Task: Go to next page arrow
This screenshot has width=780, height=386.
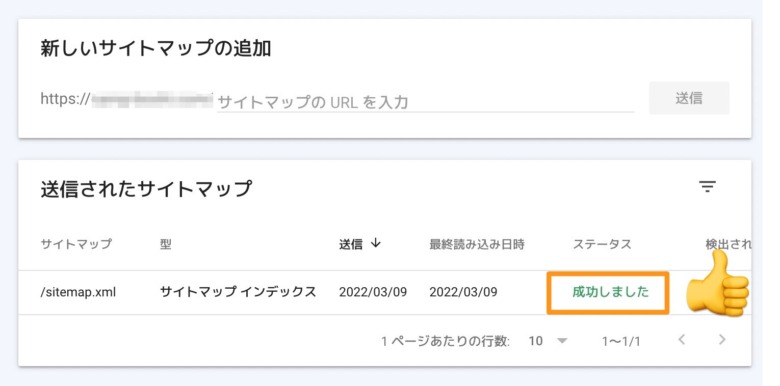Action: coord(722,340)
